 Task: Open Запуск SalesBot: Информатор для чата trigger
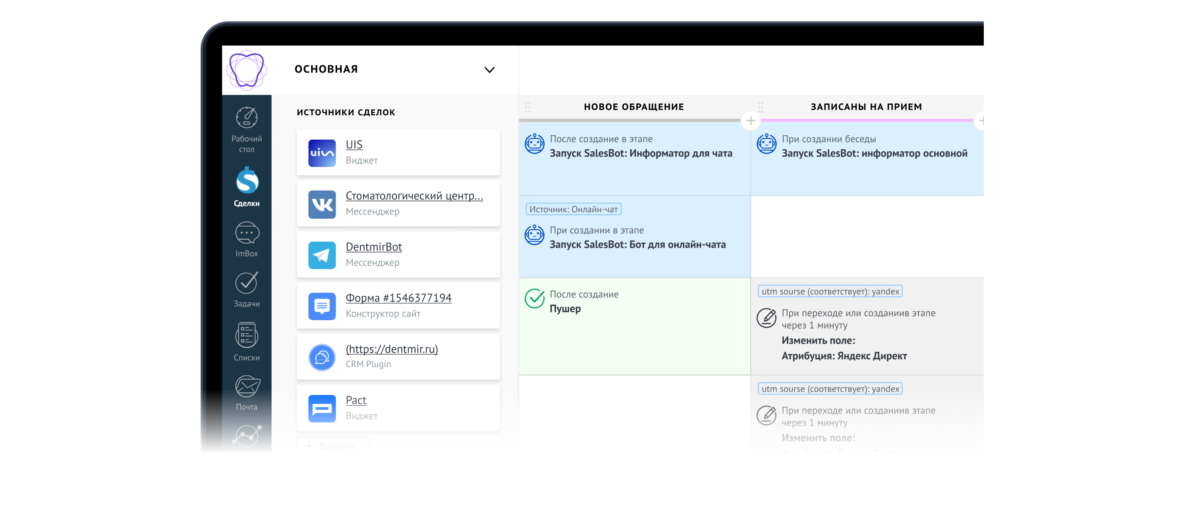pyautogui.click(x=641, y=154)
